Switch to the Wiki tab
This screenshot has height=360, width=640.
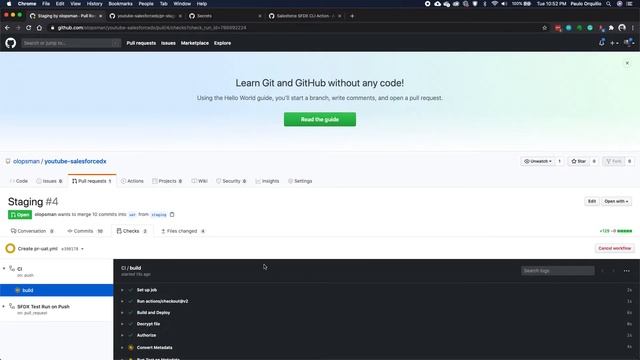pos(200,181)
